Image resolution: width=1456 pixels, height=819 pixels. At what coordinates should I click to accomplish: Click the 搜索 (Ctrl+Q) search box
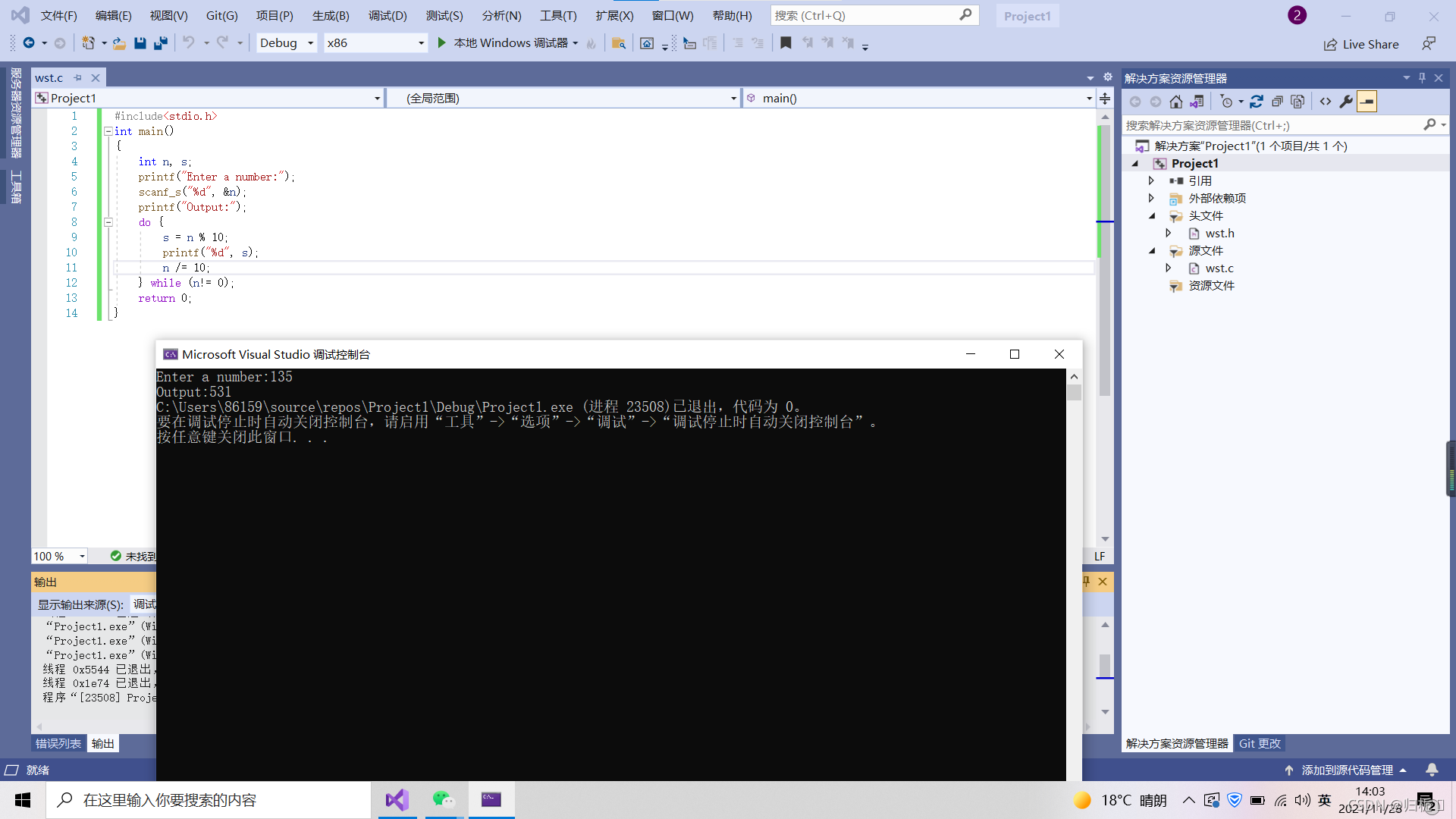pos(874,15)
